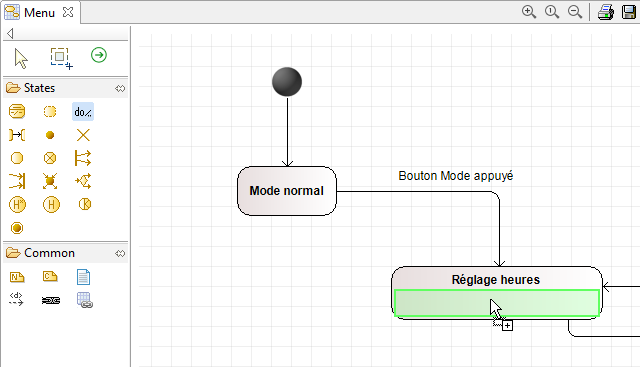Select the H* deep history tool
Screen dimensions: 640x367
[17, 205]
